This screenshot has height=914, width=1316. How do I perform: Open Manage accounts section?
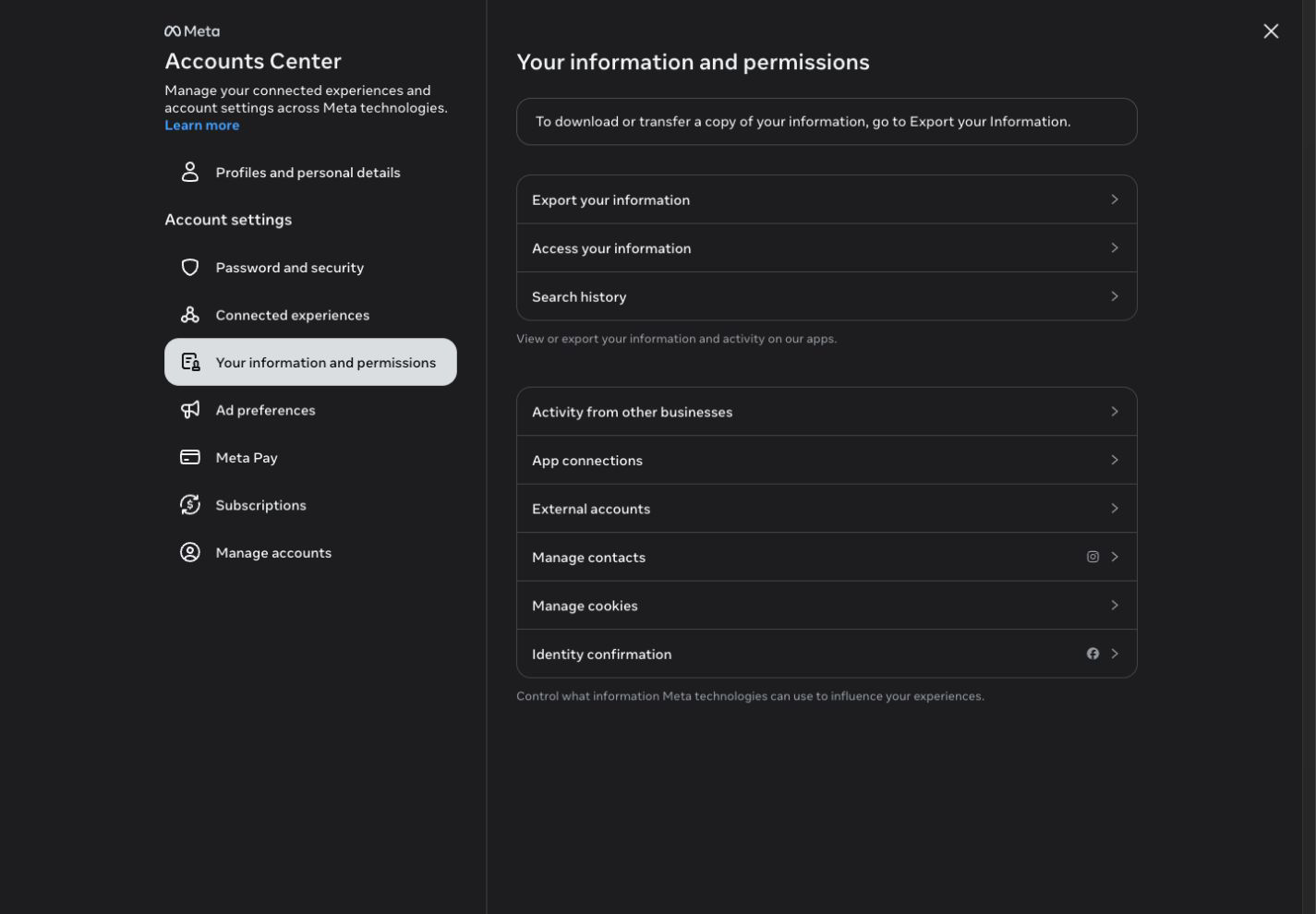pos(310,552)
